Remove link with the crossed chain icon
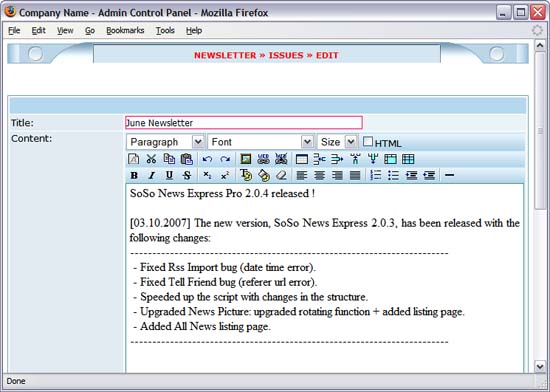The width and height of the screenshot is (550, 392). [x=281, y=159]
